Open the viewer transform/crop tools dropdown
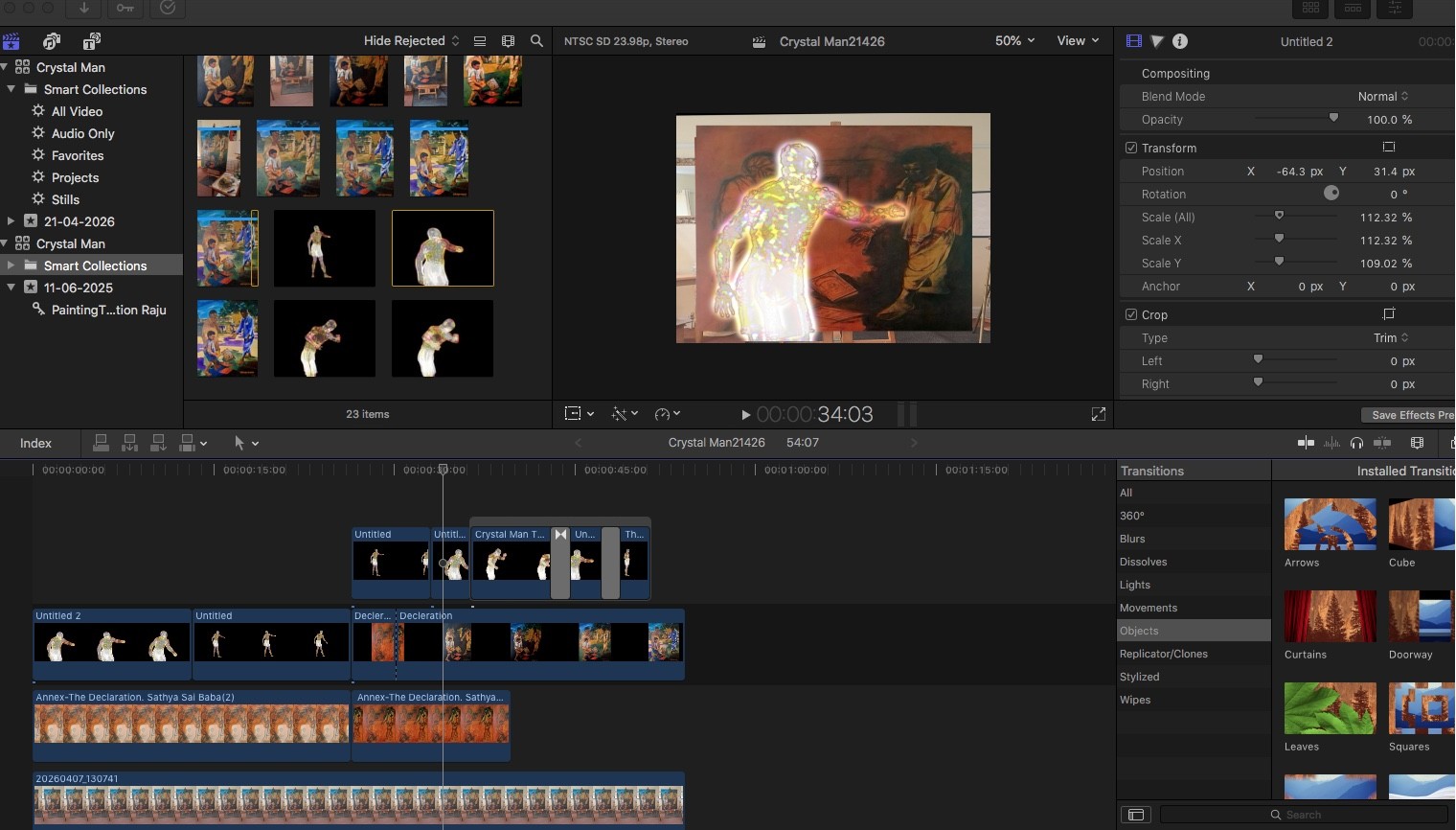The height and width of the screenshot is (830, 1456). (x=580, y=414)
